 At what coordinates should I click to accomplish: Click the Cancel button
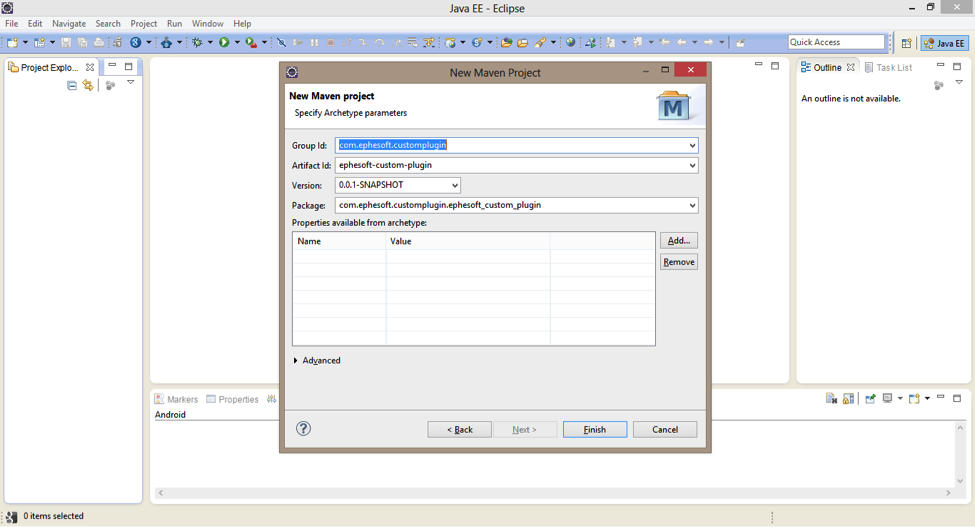pyautogui.click(x=665, y=429)
